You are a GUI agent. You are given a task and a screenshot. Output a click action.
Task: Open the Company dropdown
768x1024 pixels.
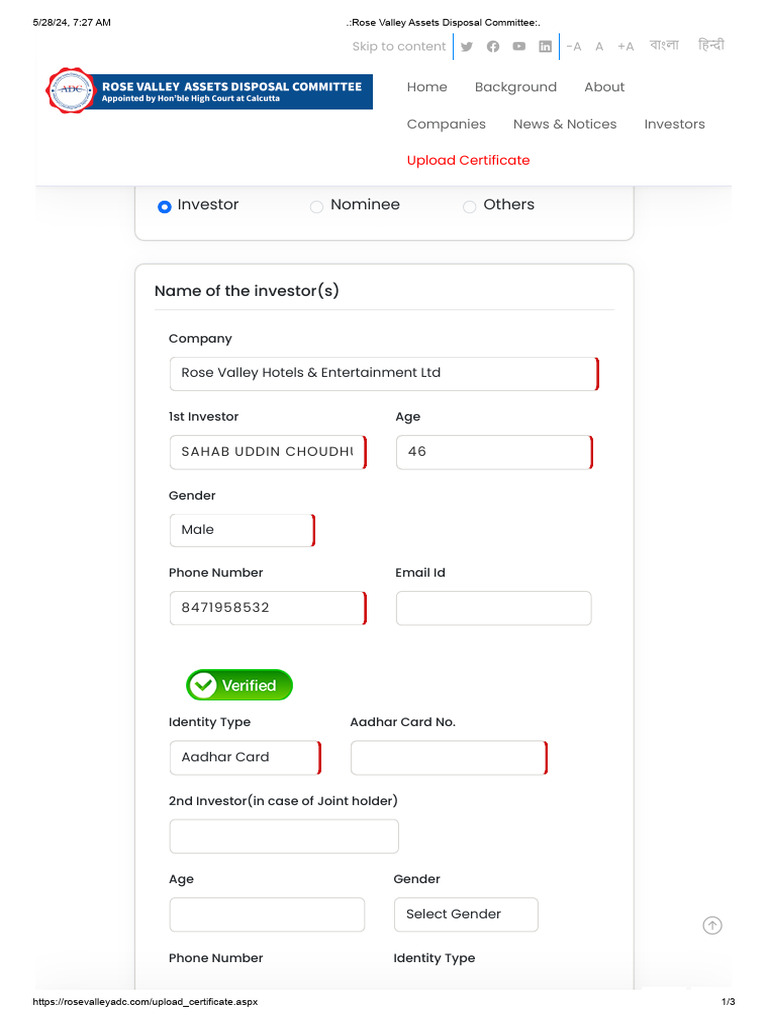coord(383,373)
